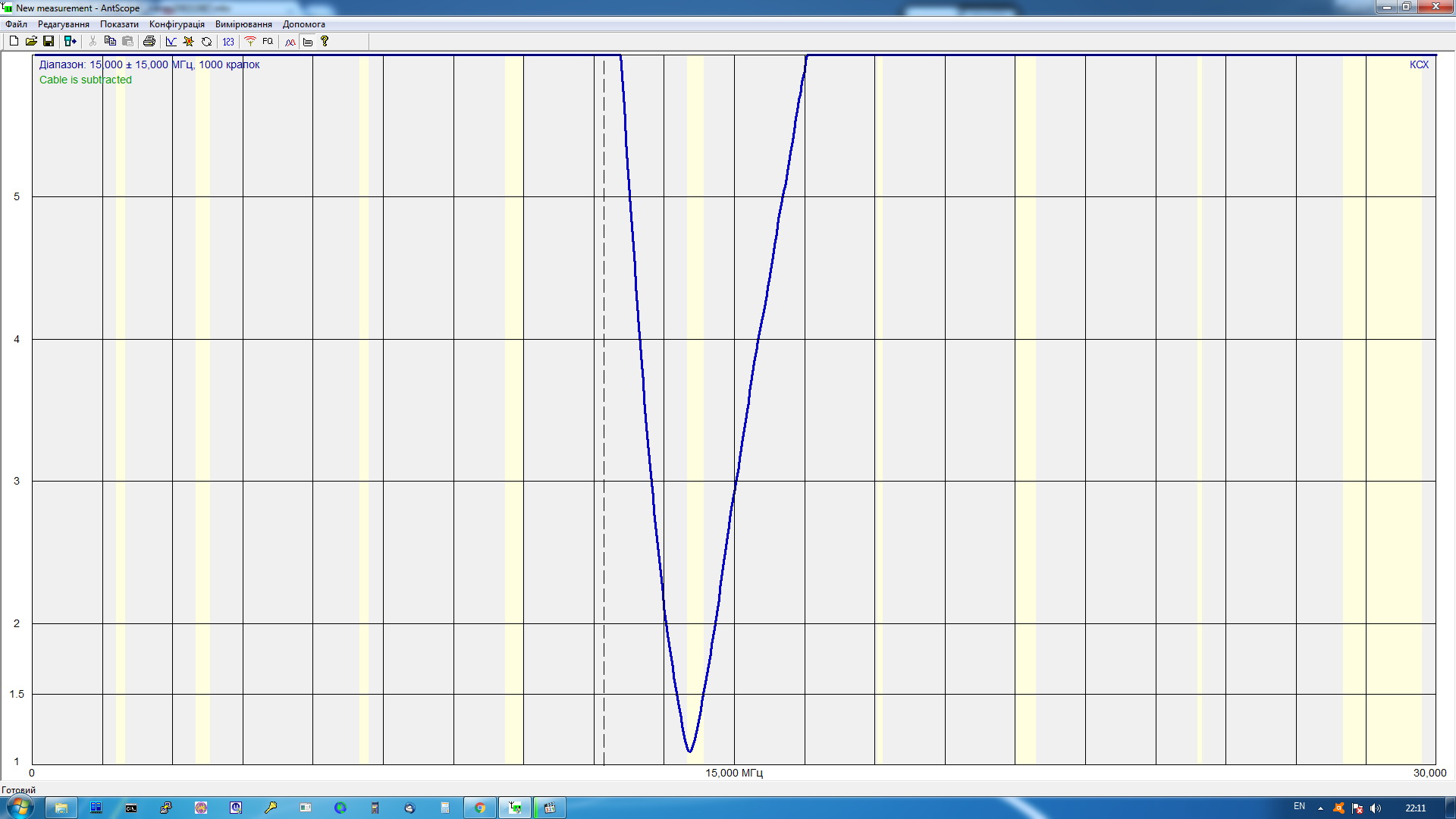This screenshot has height=819, width=1456.
Task: Click the SWR curve minimum point
Action: point(689,752)
